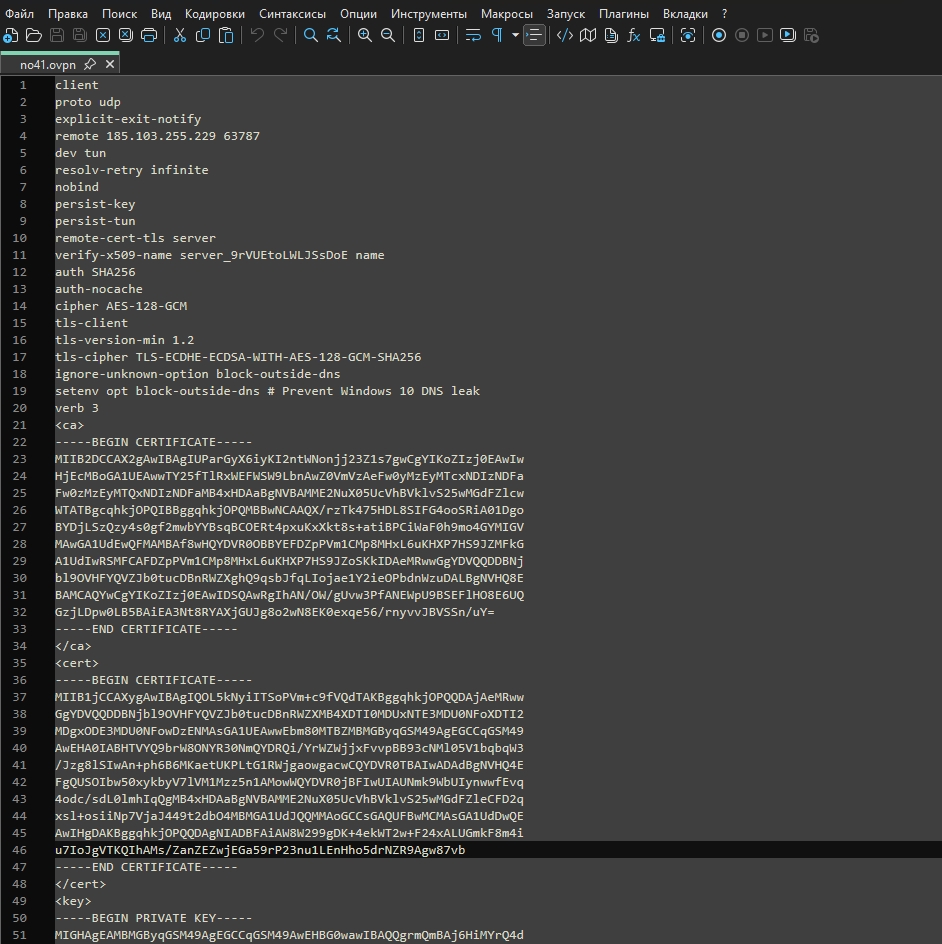
Task: Create a new file with toolbar icon
Action: click(x=11, y=36)
